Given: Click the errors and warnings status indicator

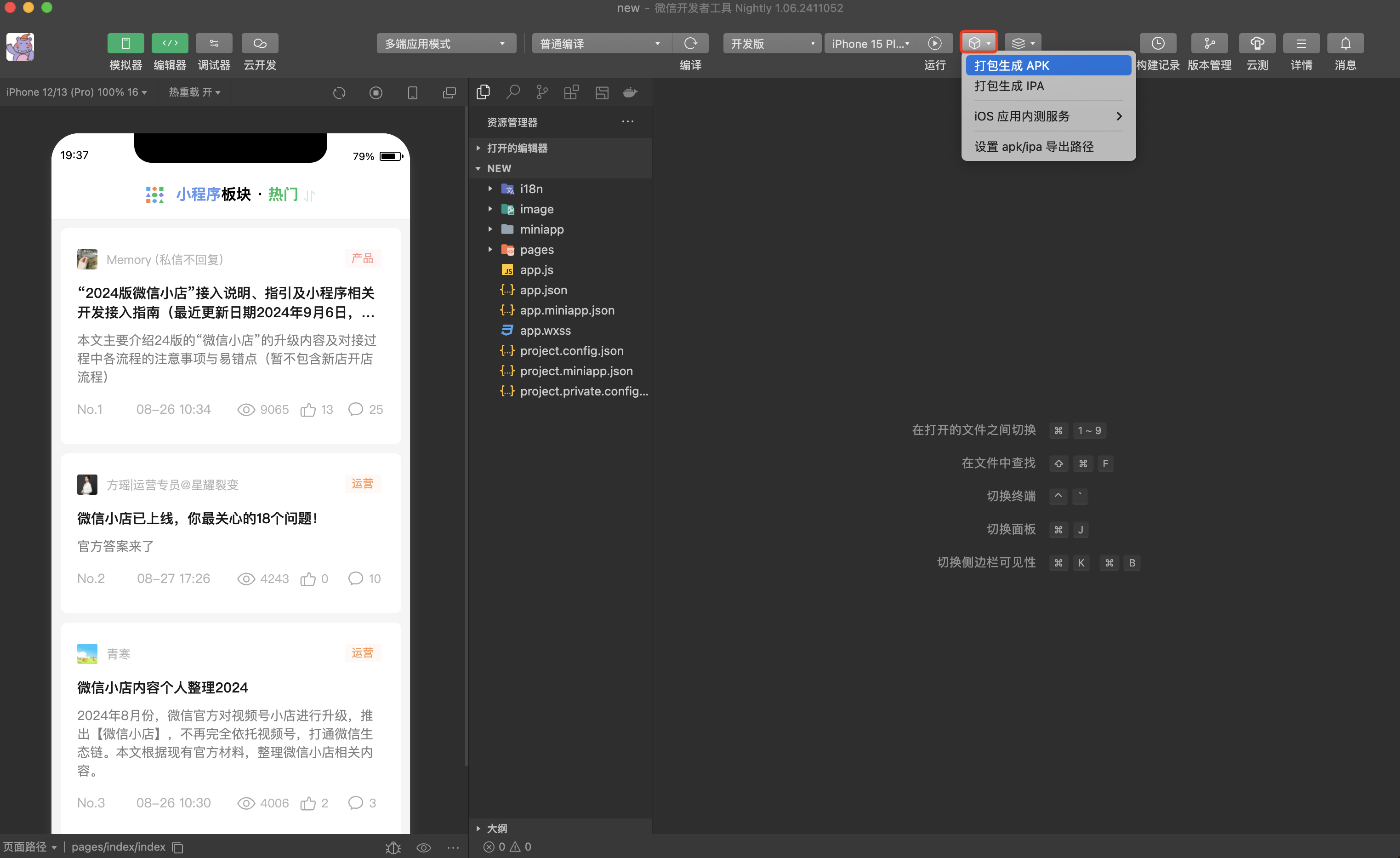Looking at the screenshot, I should [507, 847].
